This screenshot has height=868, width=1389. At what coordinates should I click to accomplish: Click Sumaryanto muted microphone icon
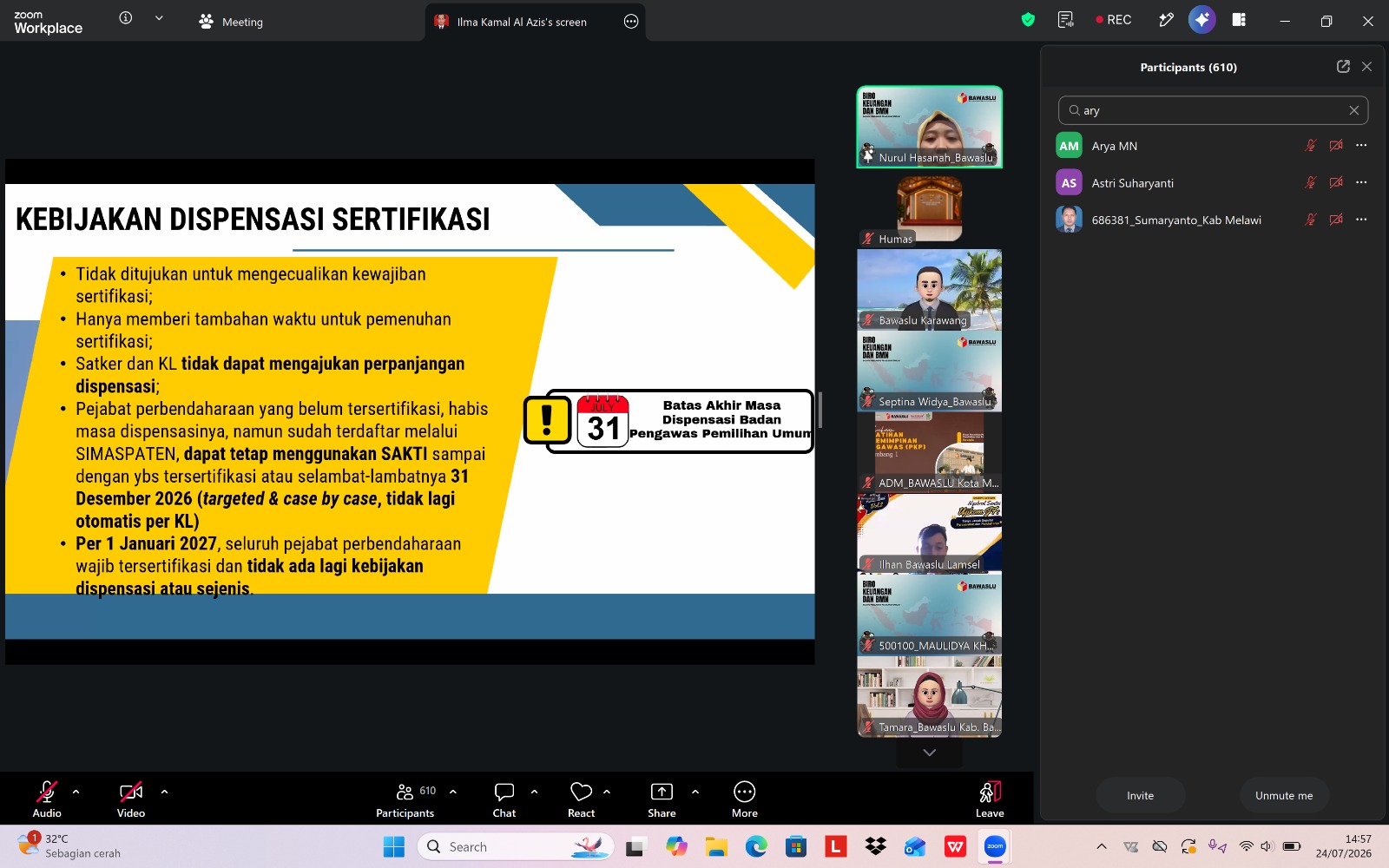click(1311, 220)
